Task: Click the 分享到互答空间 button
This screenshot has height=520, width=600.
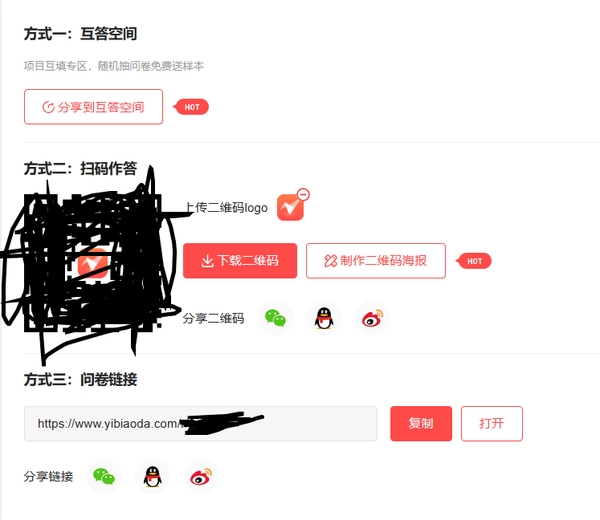Action: [93, 107]
